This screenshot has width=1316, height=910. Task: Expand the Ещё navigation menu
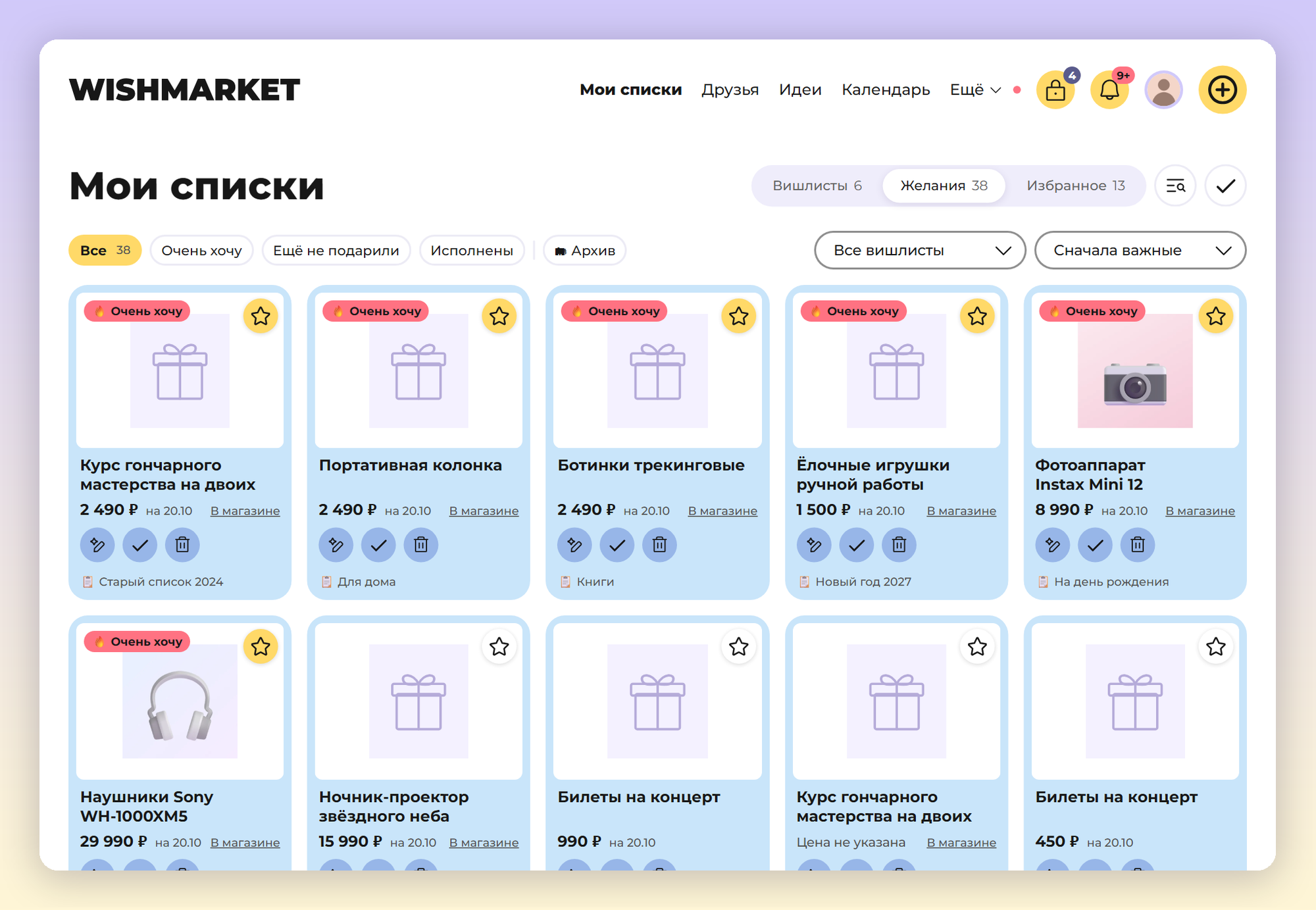(975, 89)
